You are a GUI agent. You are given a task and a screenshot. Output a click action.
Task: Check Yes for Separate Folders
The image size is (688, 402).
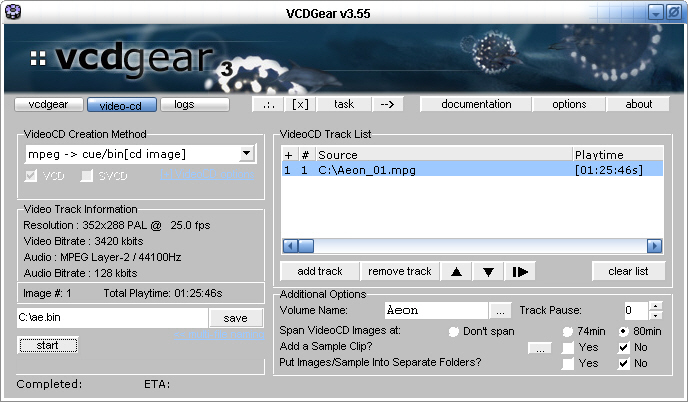568,363
